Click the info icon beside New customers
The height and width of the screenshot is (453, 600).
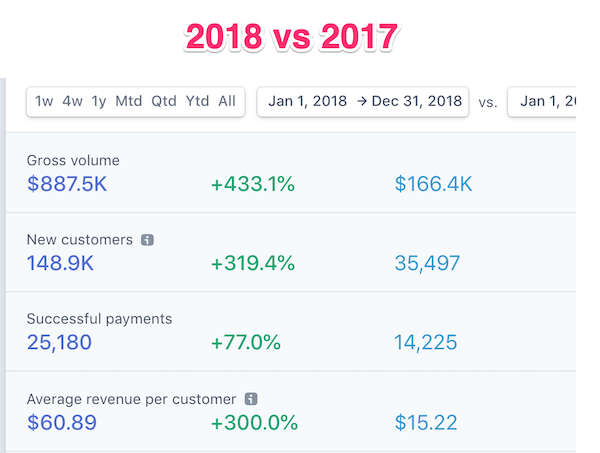(147, 240)
